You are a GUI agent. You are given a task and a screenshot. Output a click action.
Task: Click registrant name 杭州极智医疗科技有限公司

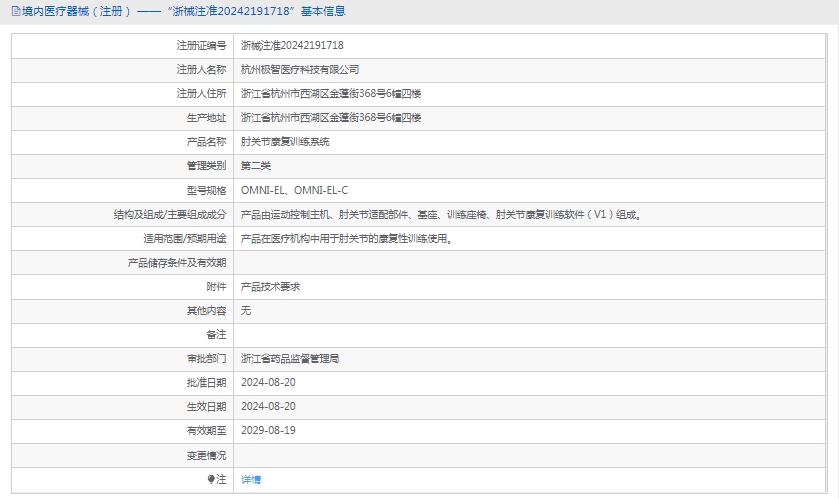click(x=300, y=69)
